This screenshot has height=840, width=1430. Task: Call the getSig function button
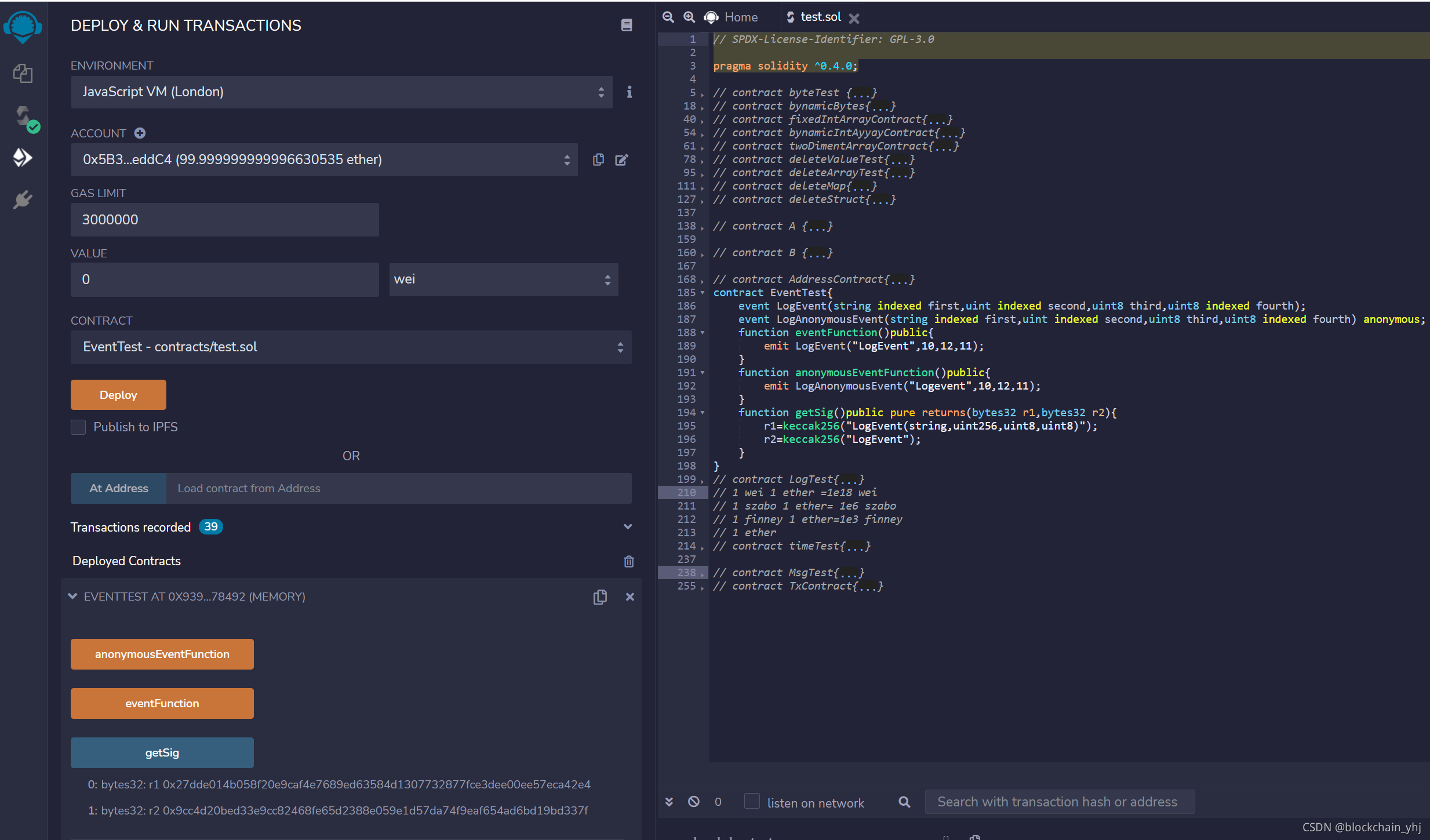(x=162, y=752)
